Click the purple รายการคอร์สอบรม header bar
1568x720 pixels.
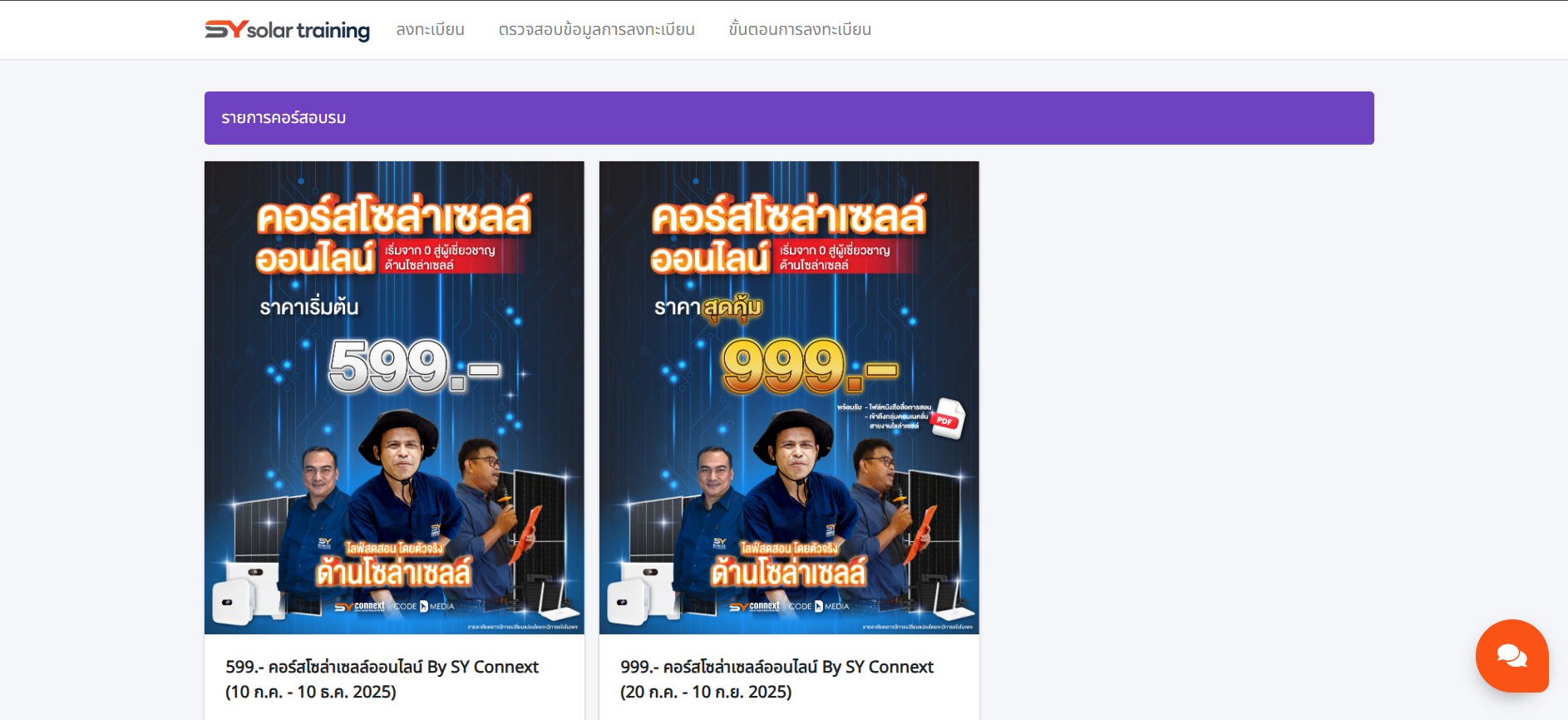(x=788, y=118)
